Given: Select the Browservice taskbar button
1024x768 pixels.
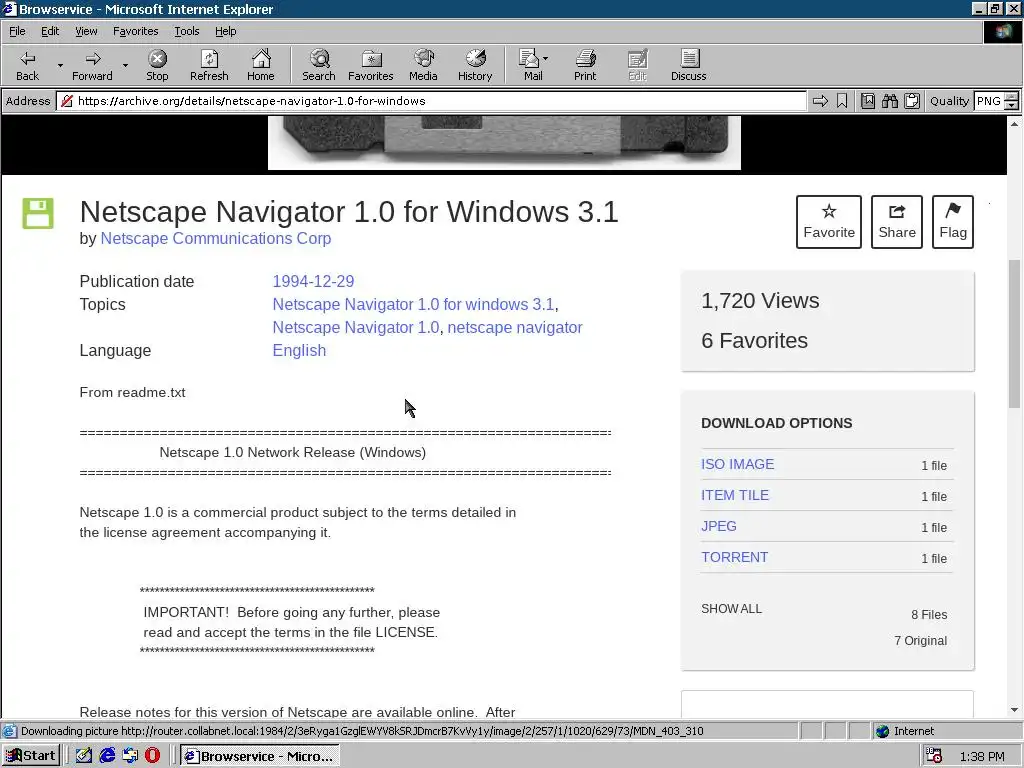Looking at the screenshot, I should pyautogui.click(x=260, y=756).
